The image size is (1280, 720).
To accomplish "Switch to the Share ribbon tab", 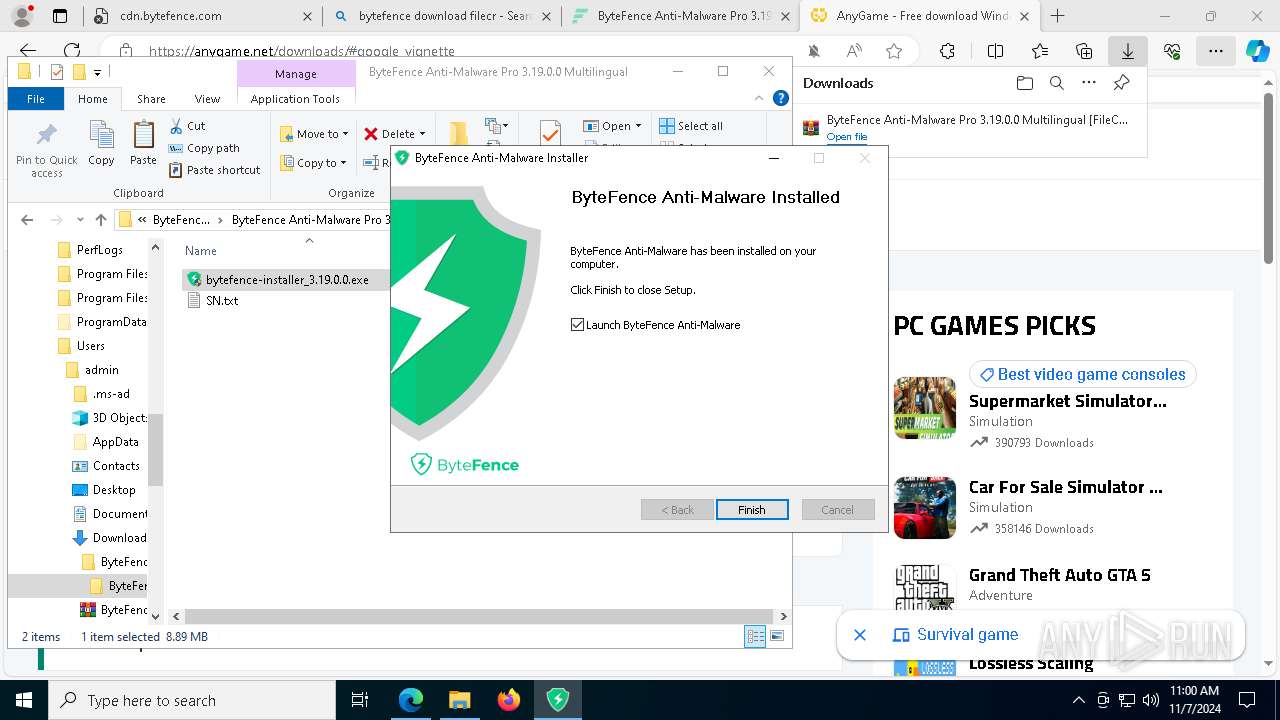I will (x=151, y=99).
